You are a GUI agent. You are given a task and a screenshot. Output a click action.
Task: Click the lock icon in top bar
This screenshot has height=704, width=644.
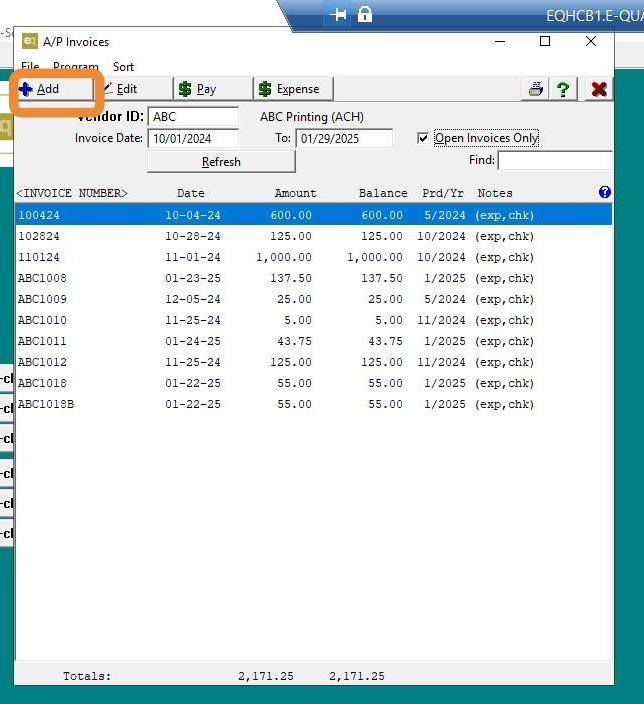click(x=365, y=14)
